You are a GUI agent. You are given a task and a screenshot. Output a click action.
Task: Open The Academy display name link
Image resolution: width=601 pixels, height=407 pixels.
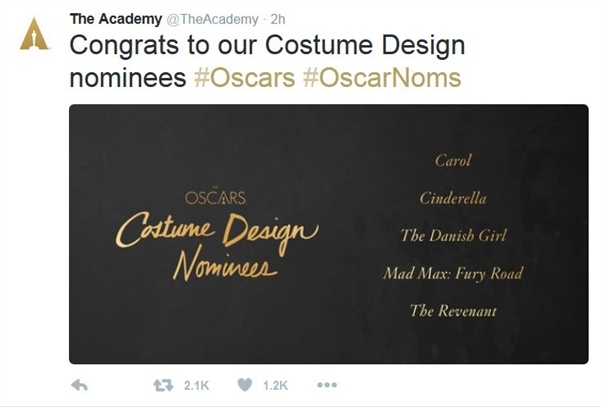[116, 19]
